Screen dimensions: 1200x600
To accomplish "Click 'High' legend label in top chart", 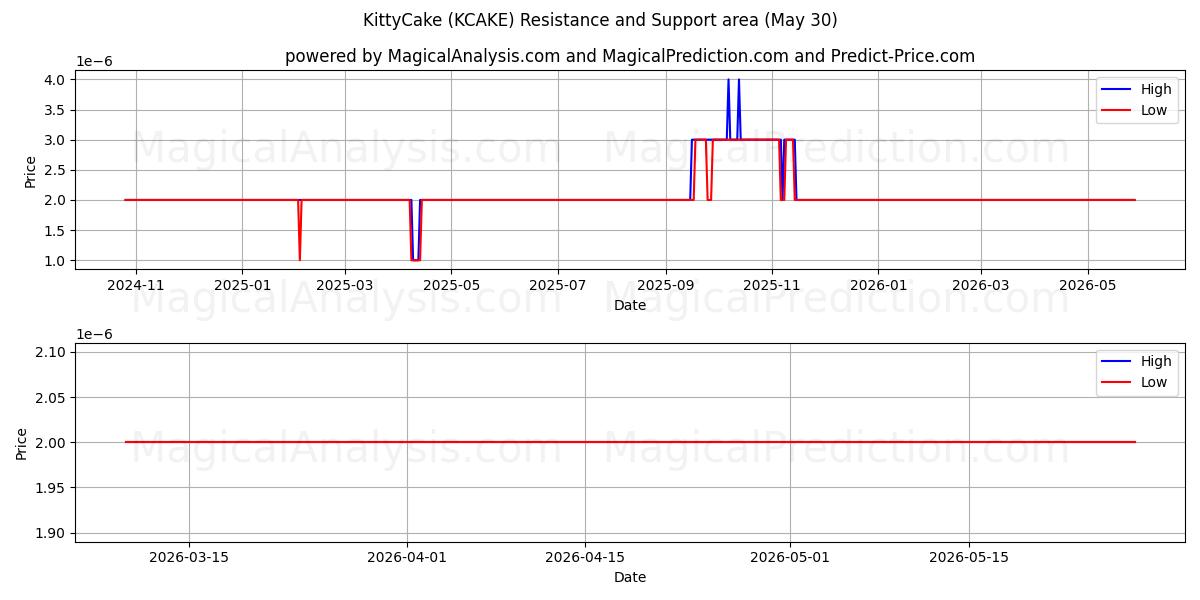I will pyautogui.click(x=1156, y=89).
